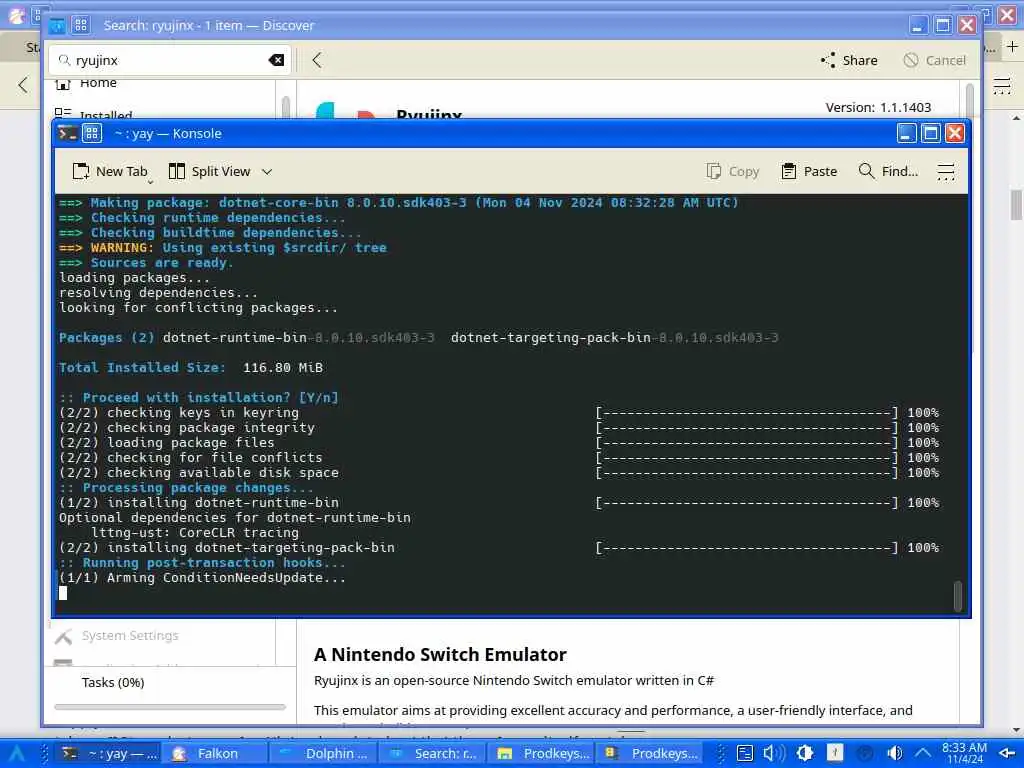Click the Konsole title bar pin-to-desktops icon
Viewport: 1024px width, 768px height.
coord(91,133)
